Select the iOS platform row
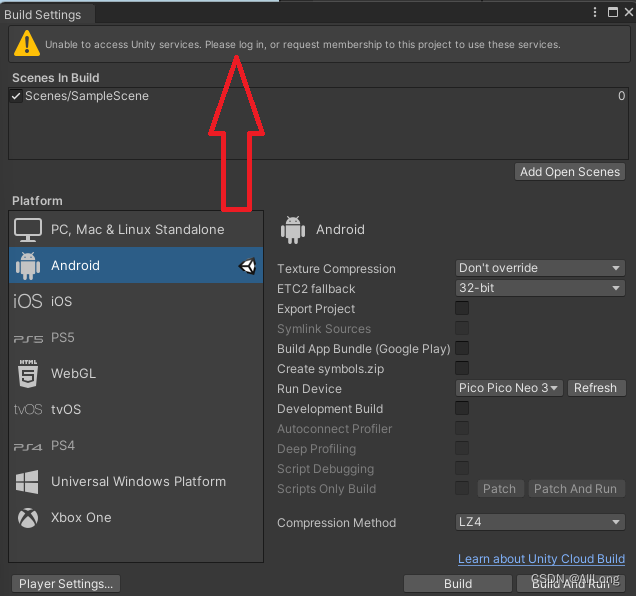This screenshot has width=636, height=596. [x=136, y=301]
